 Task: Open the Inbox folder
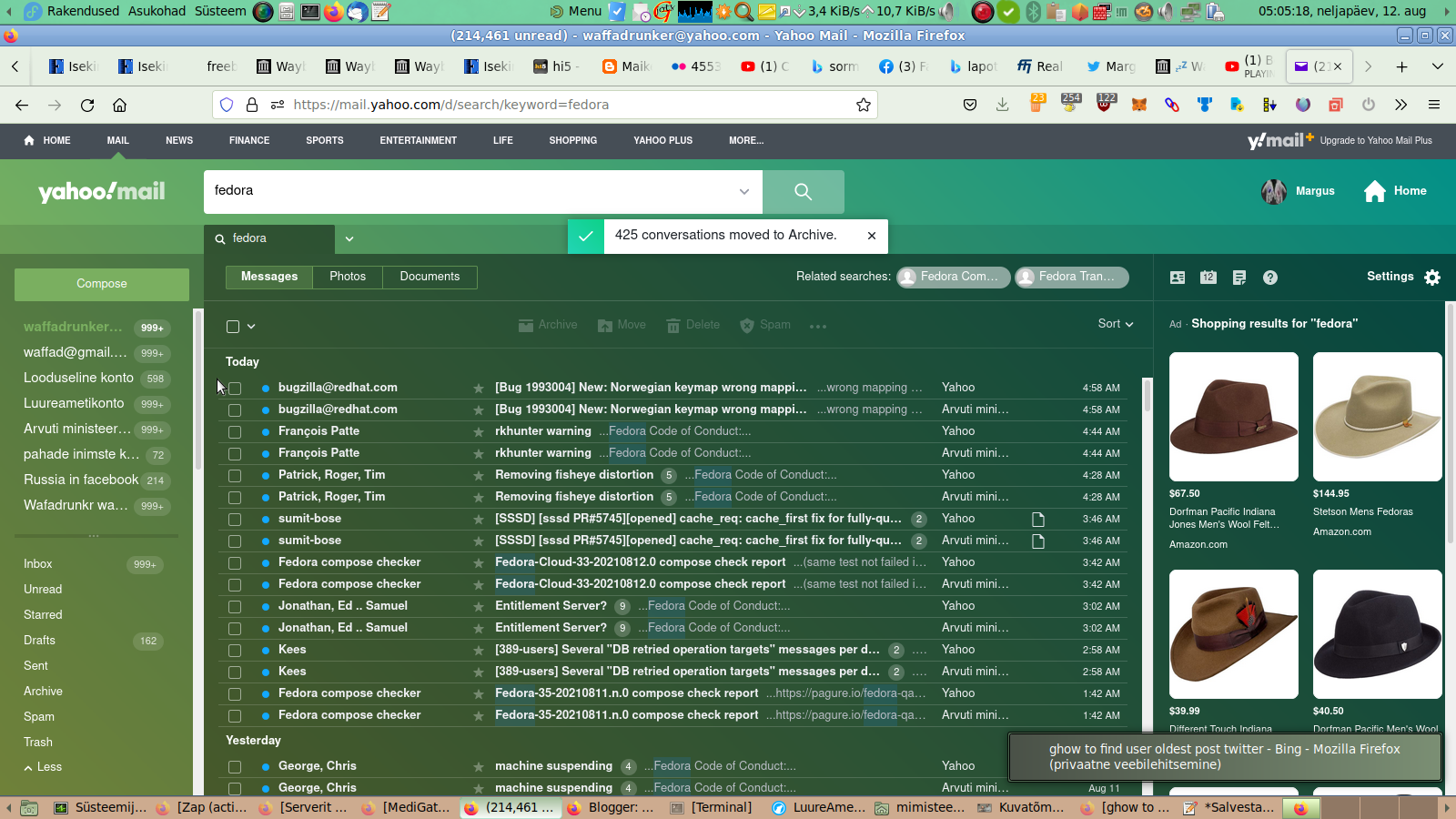tap(38, 564)
